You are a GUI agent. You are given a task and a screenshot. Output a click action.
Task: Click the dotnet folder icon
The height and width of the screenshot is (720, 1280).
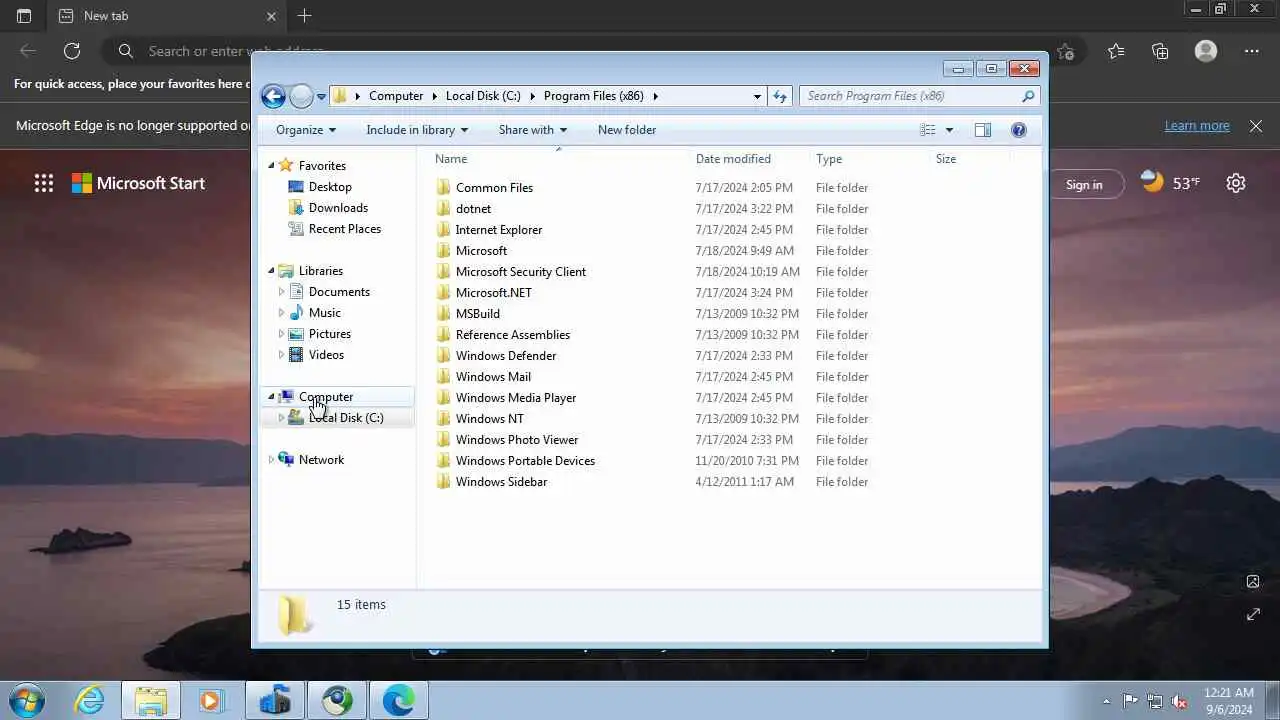444,209
